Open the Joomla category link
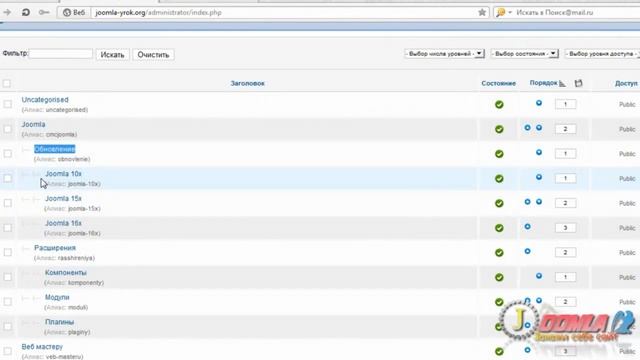 33,124
